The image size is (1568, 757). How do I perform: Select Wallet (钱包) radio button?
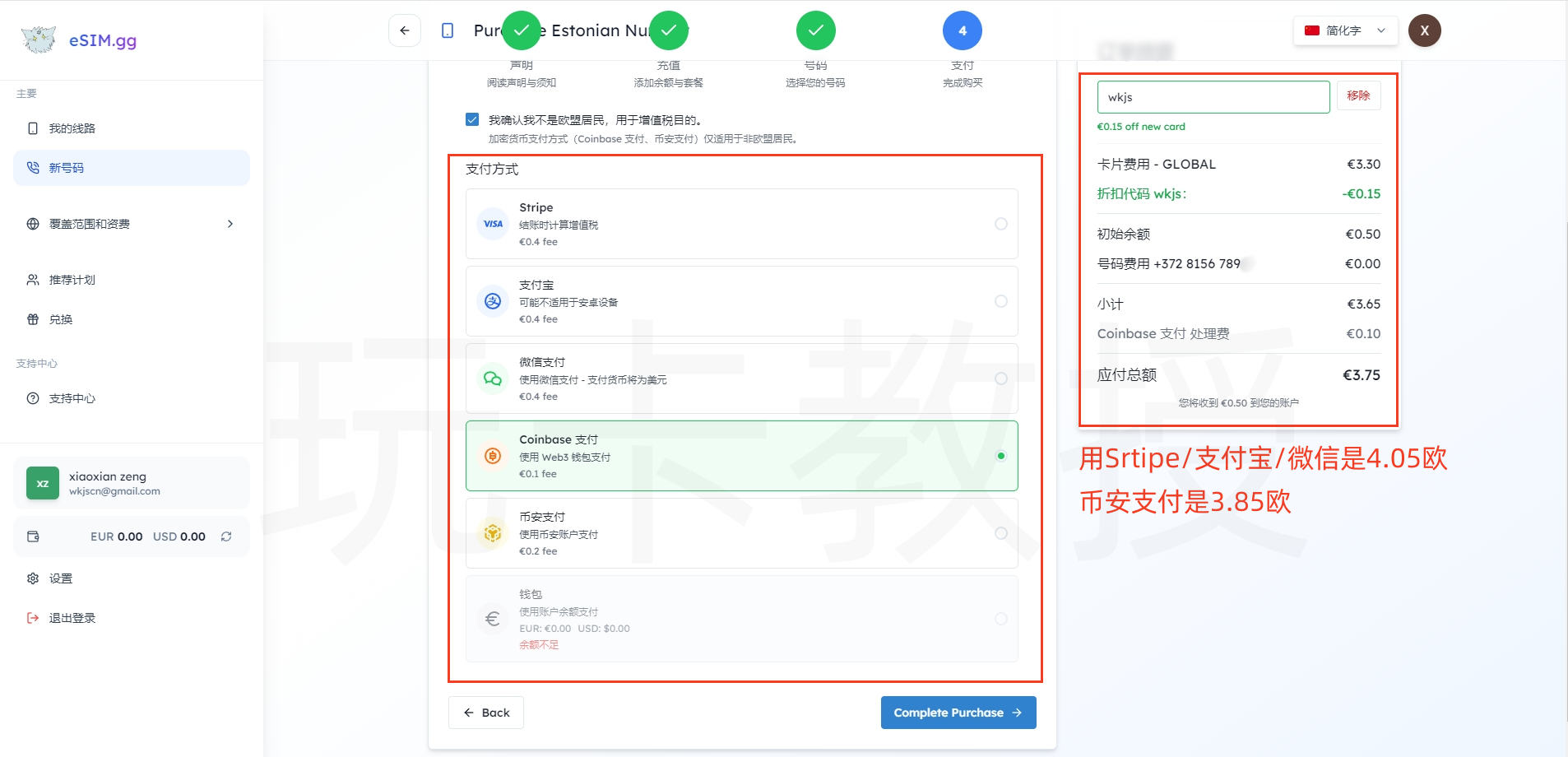tap(1001, 619)
